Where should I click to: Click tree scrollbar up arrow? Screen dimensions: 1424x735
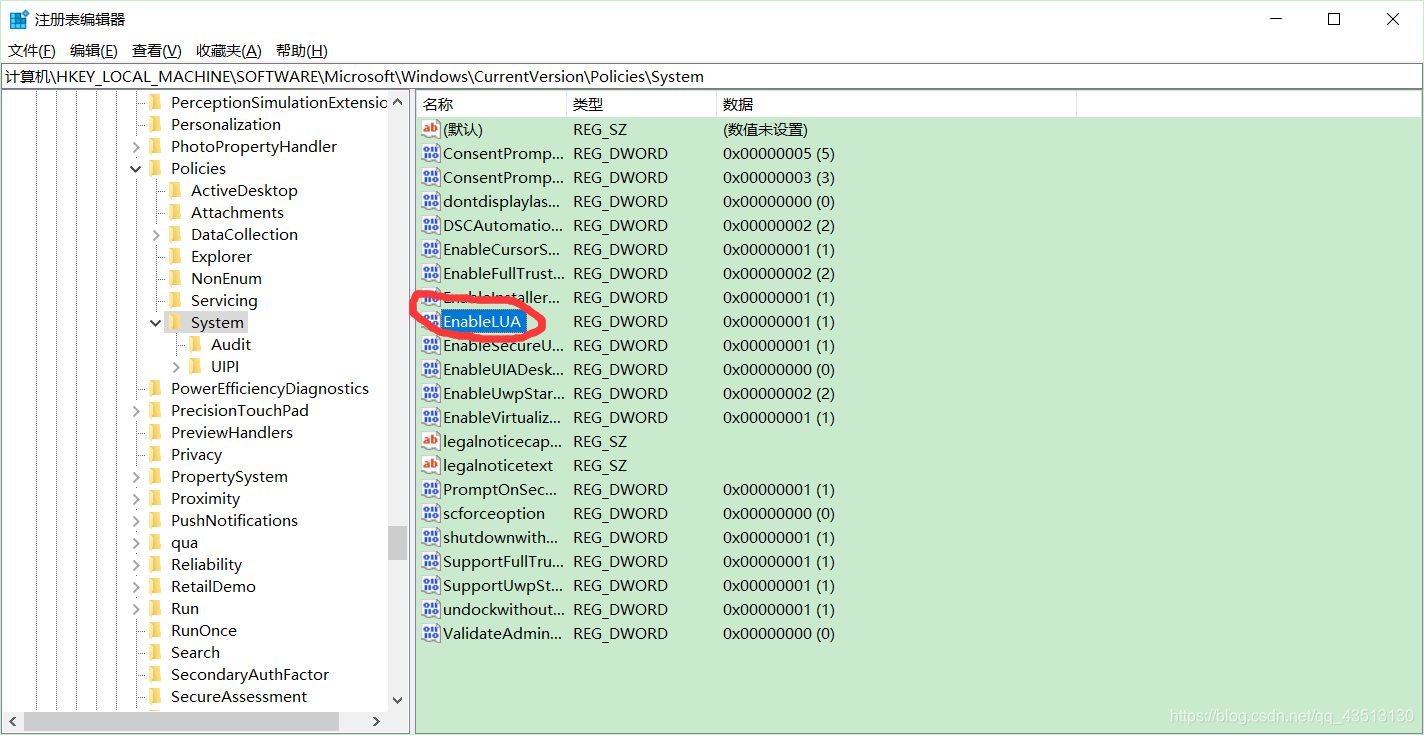coord(397,101)
